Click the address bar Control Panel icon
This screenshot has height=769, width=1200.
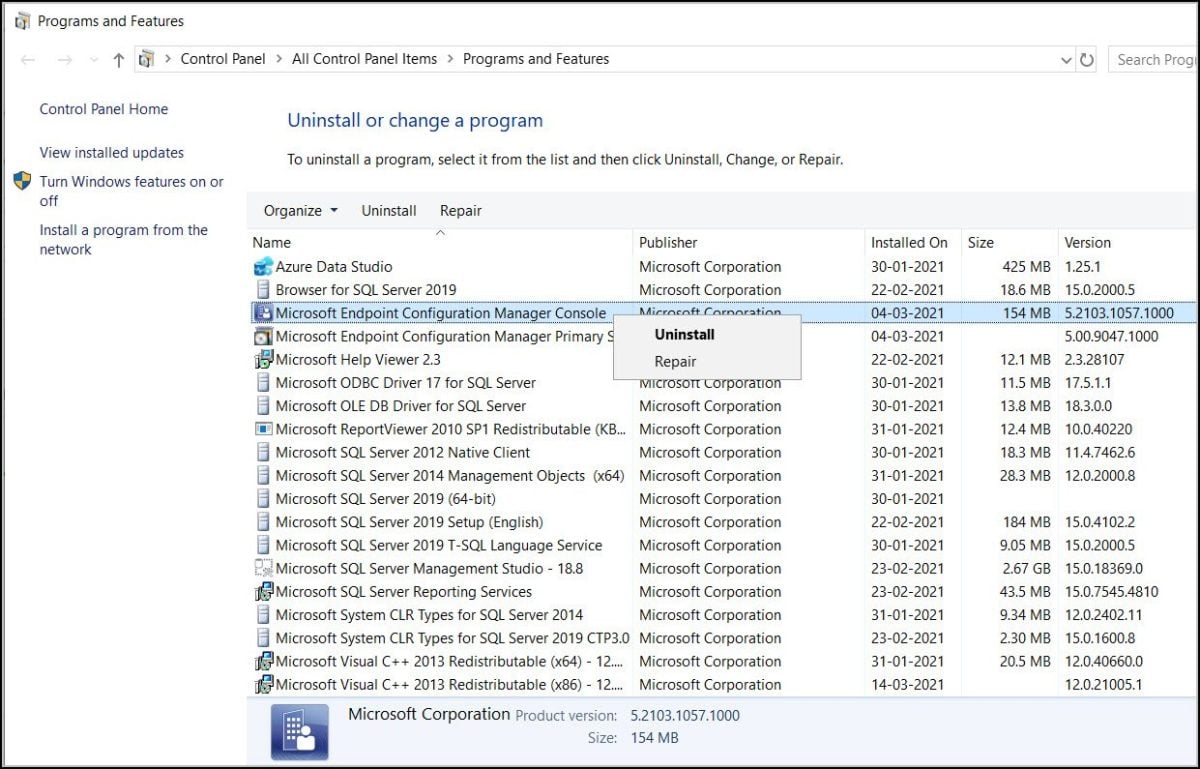point(147,59)
